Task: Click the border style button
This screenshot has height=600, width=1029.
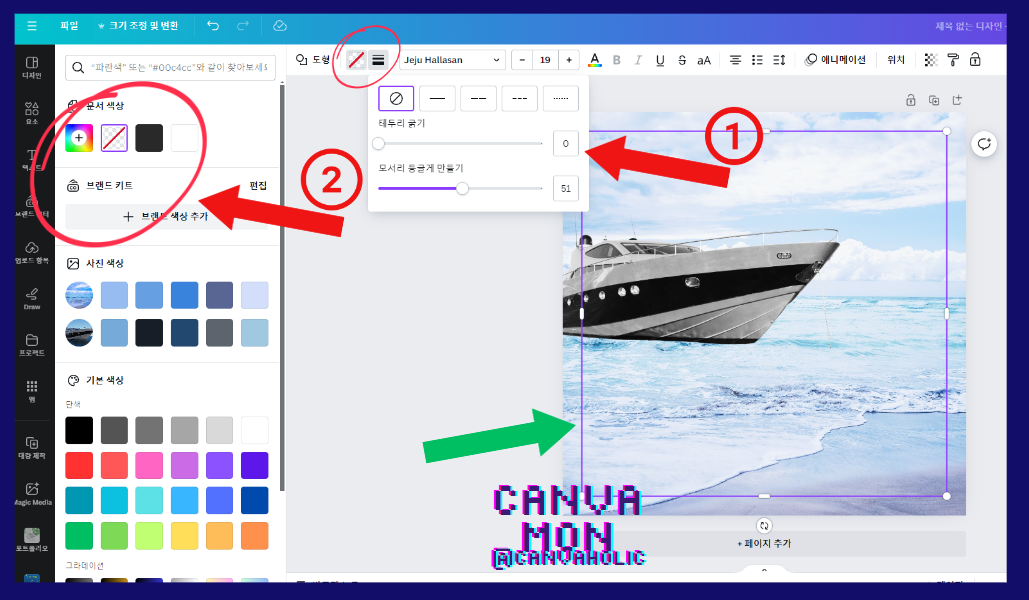Action: (x=378, y=60)
